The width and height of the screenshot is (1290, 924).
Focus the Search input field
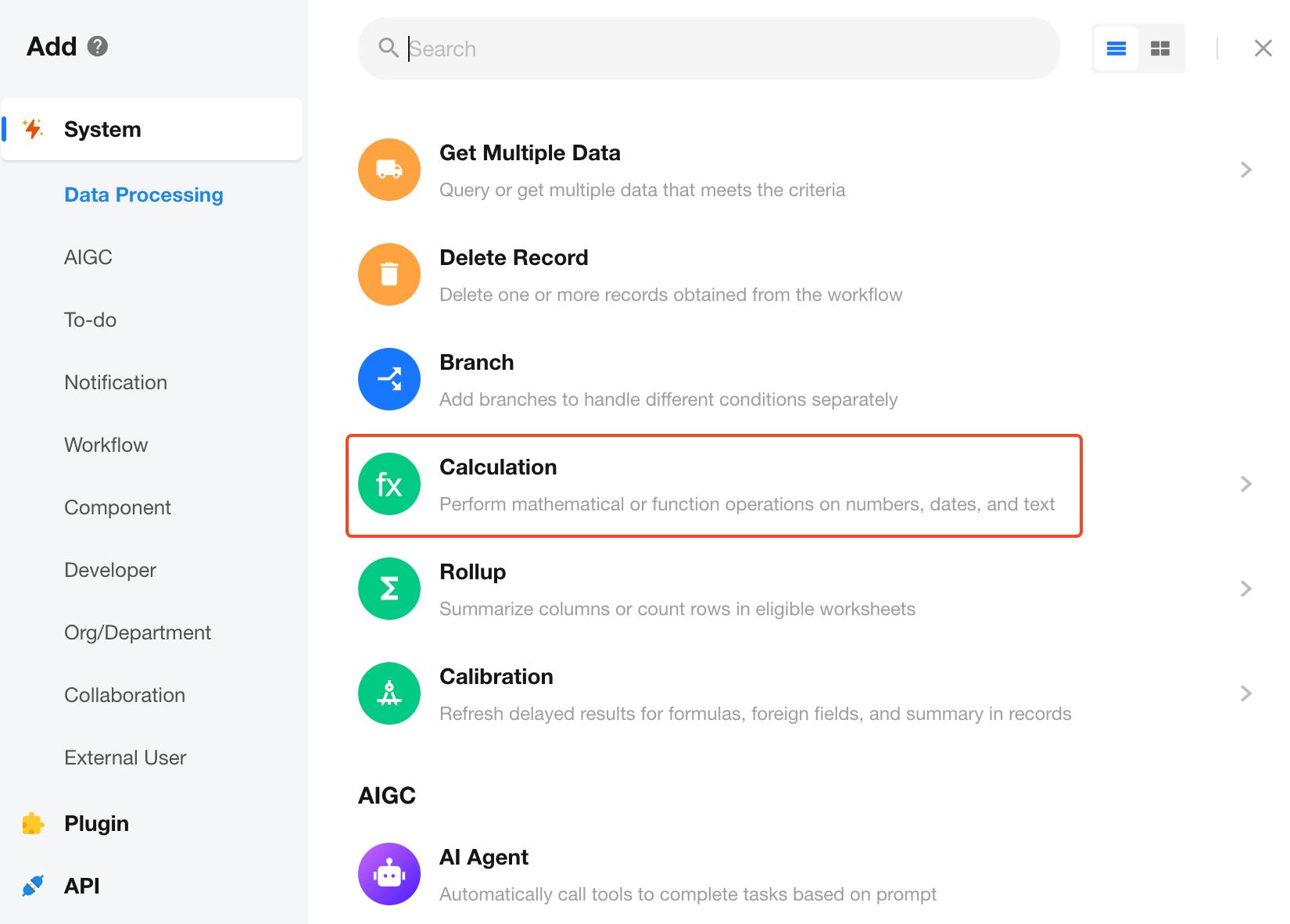[x=727, y=48]
